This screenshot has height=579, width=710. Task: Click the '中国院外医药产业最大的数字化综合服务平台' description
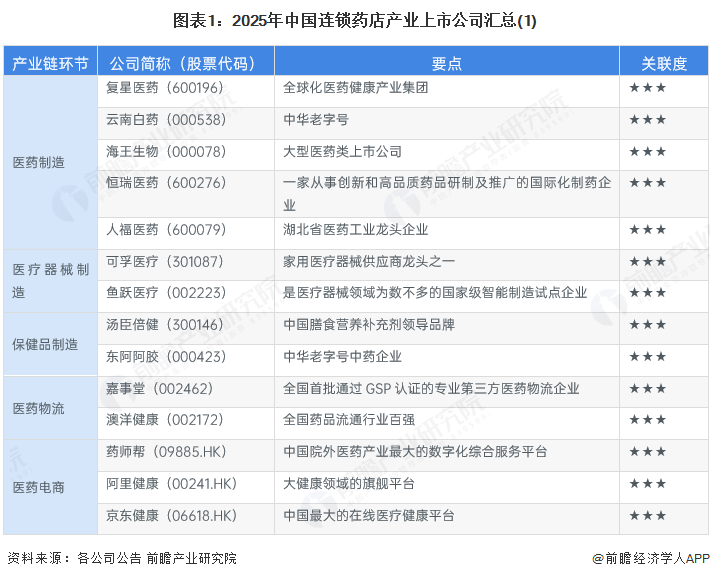pos(415,452)
